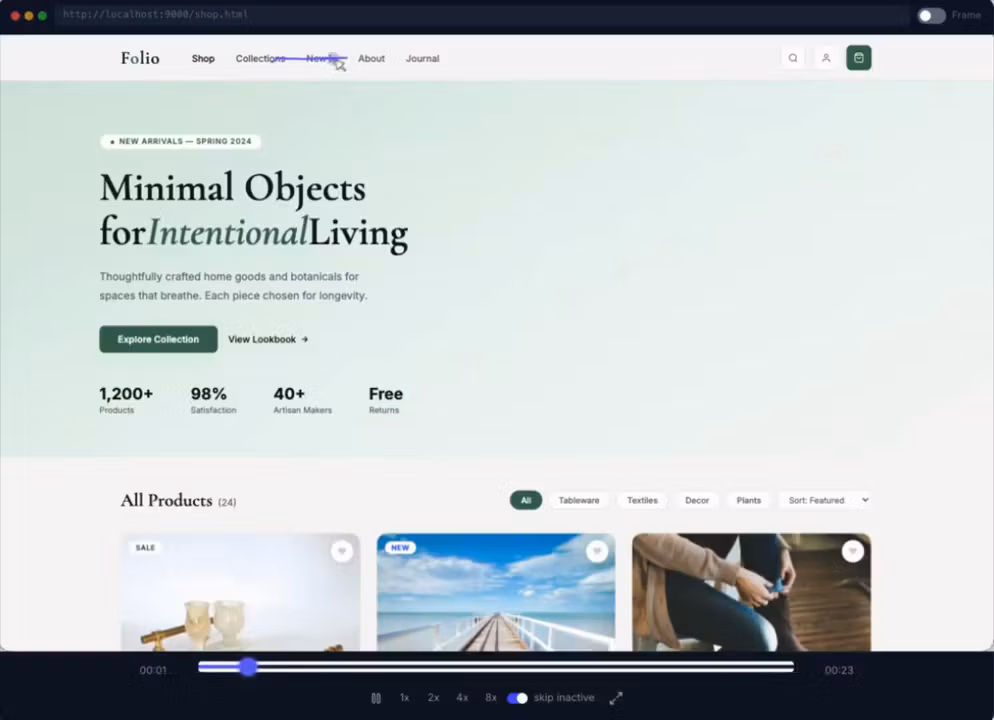Click the replay progress slider handle
This screenshot has width=994, height=720.
(248, 667)
